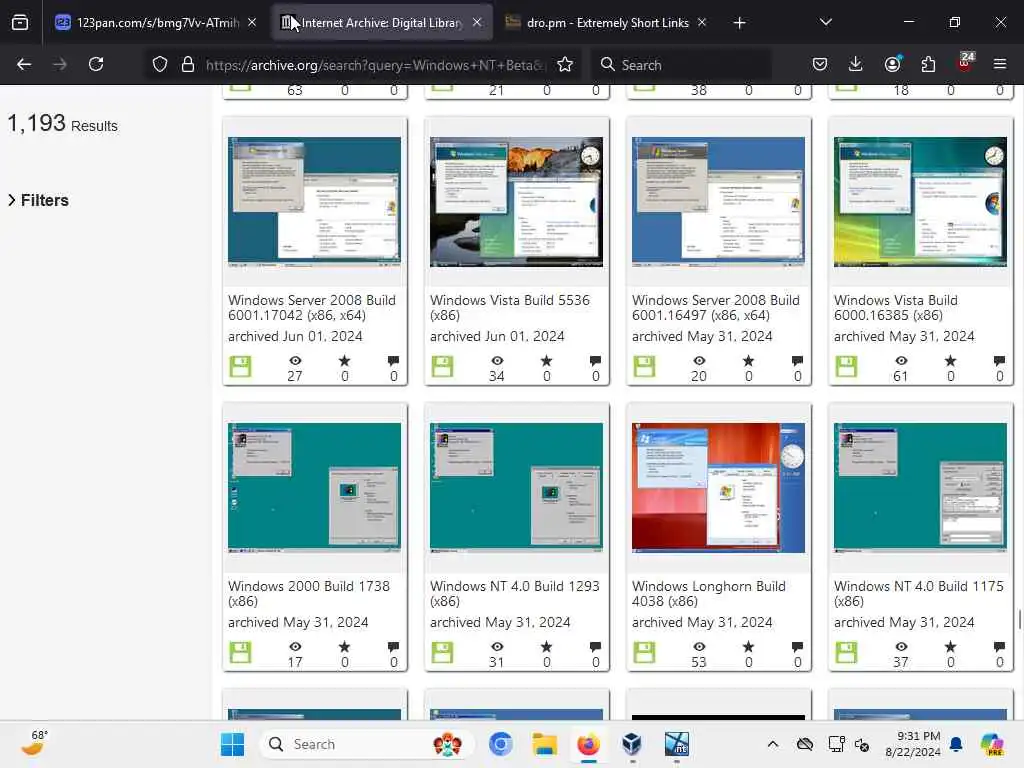This screenshot has height=768, width=1024.
Task: Open the notifications bell
Action: tap(956, 744)
